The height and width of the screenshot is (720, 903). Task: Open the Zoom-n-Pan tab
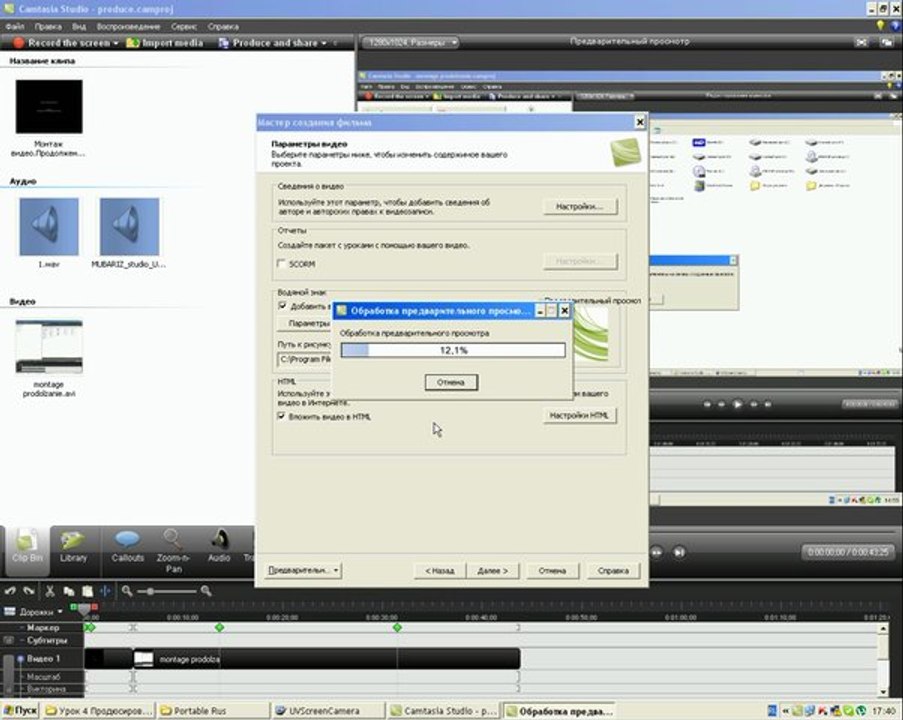(173, 551)
